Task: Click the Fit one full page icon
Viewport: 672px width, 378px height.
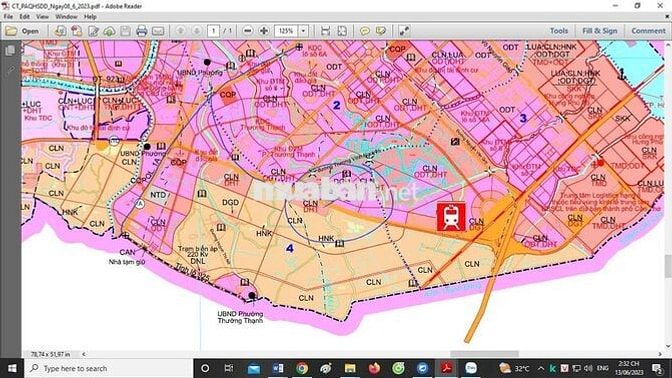Action: (342, 31)
